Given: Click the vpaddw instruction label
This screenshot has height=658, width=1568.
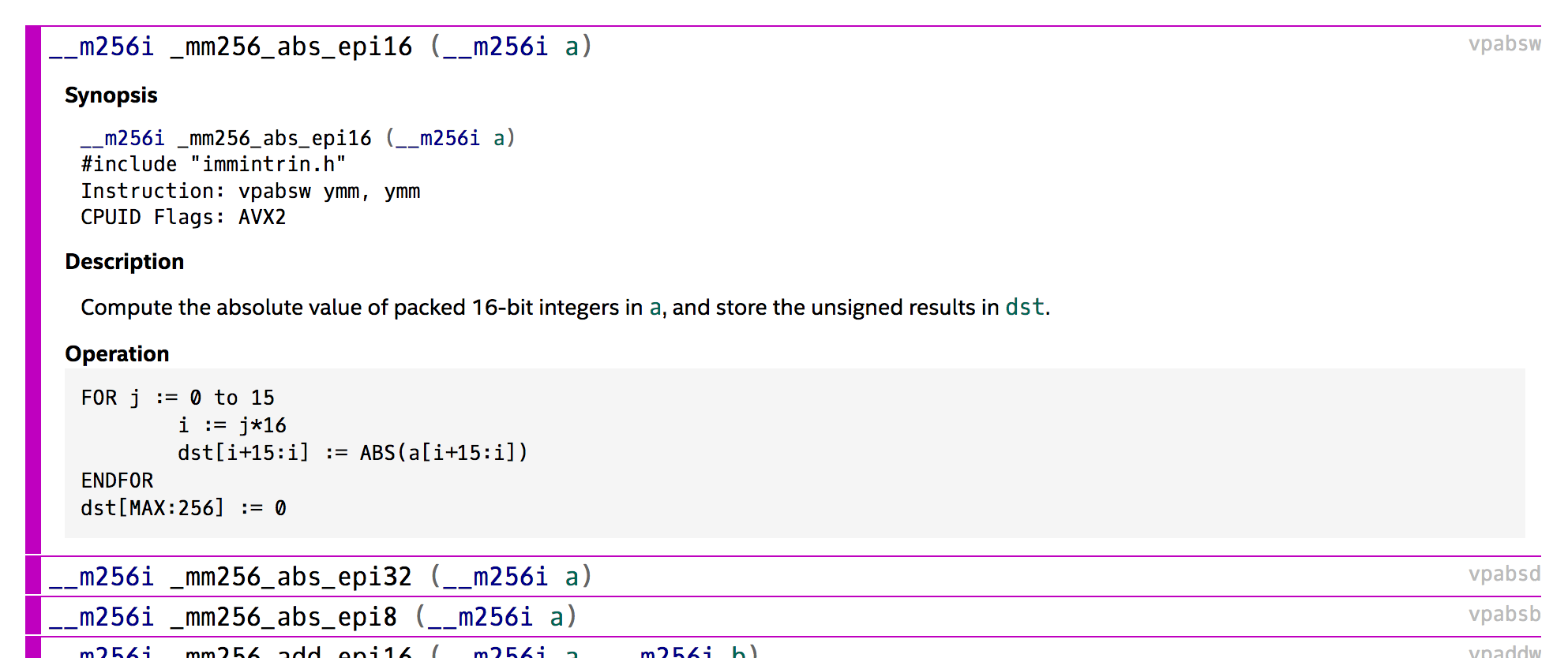Looking at the screenshot, I should pyautogui.click(x=1503, y=651).
